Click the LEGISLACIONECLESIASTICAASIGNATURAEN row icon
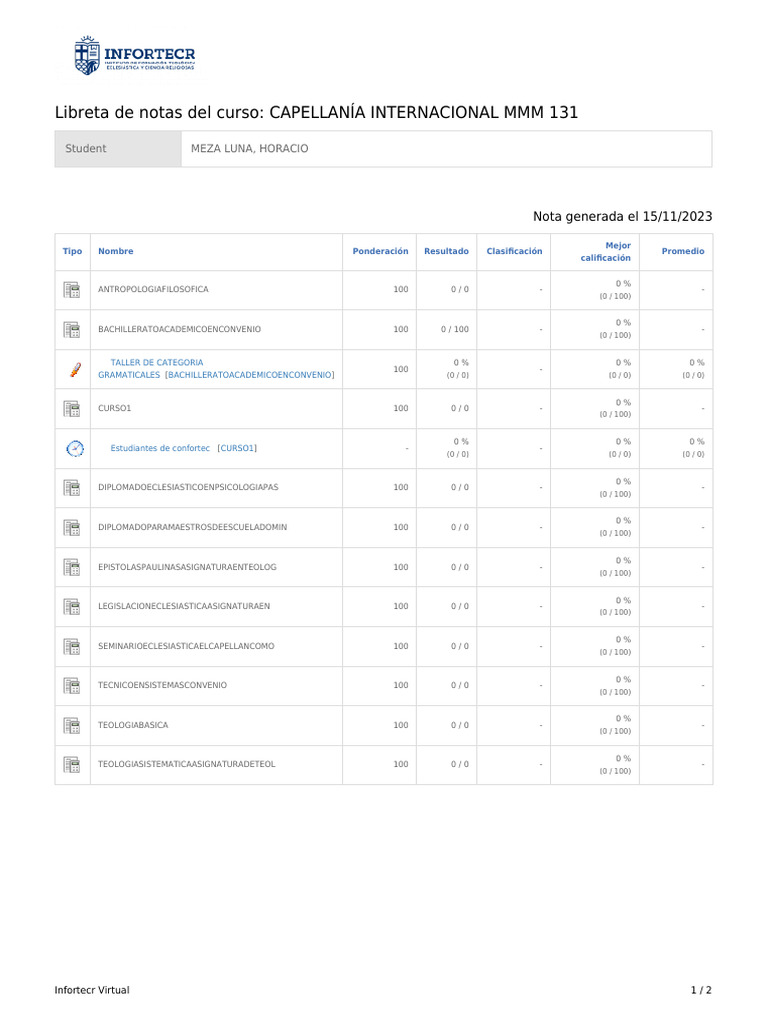This screenshot has height=1024, width=768. 72,606
